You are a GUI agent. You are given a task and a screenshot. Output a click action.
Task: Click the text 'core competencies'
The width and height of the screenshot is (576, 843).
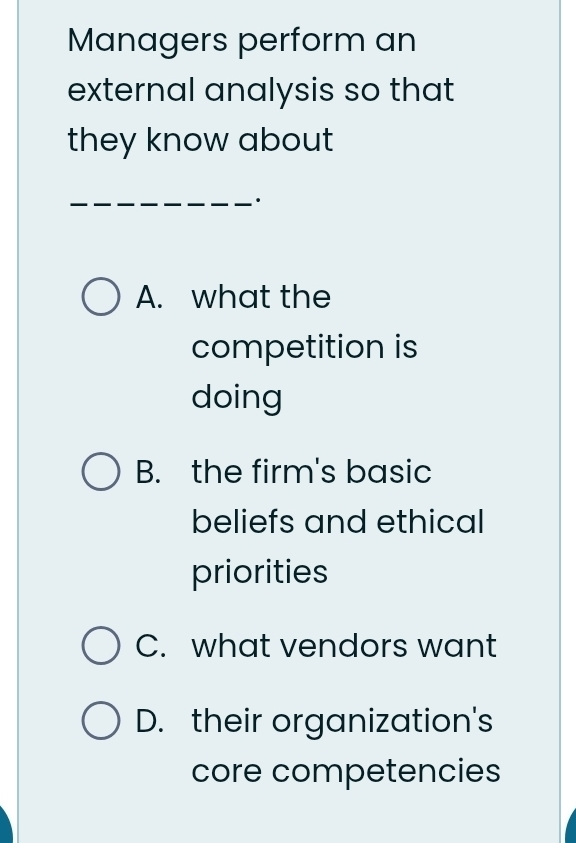346,770
